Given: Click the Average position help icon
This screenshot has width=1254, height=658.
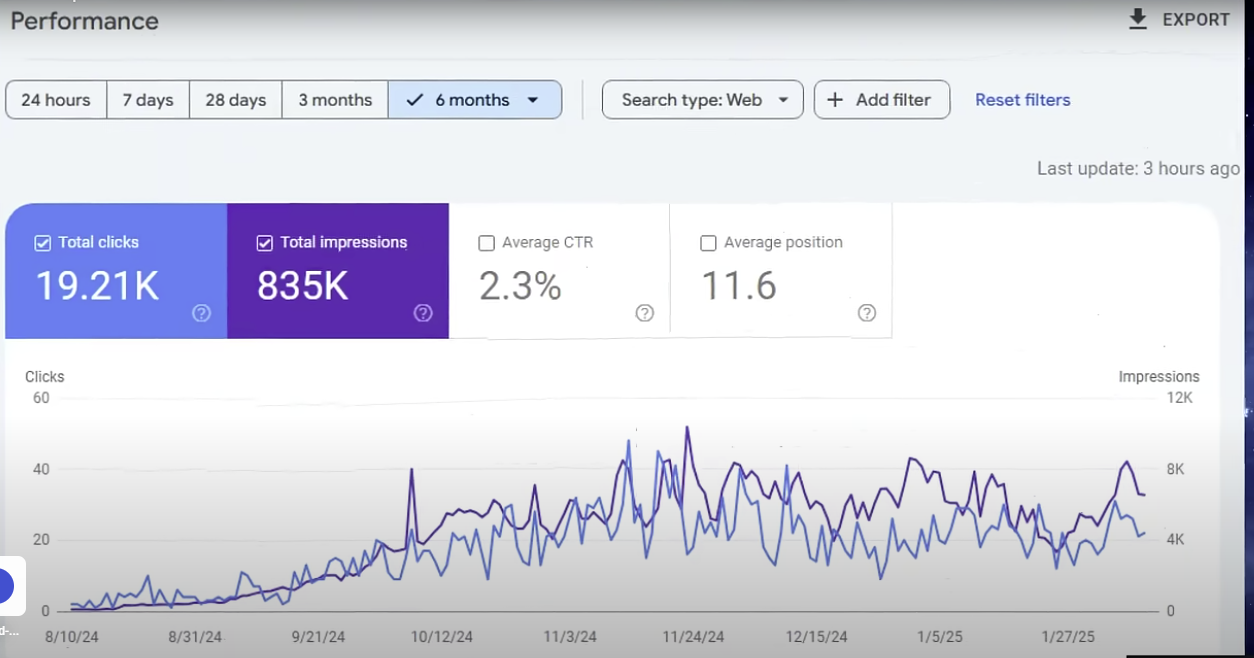Looking at the screenshot, I should pos(867,313).
